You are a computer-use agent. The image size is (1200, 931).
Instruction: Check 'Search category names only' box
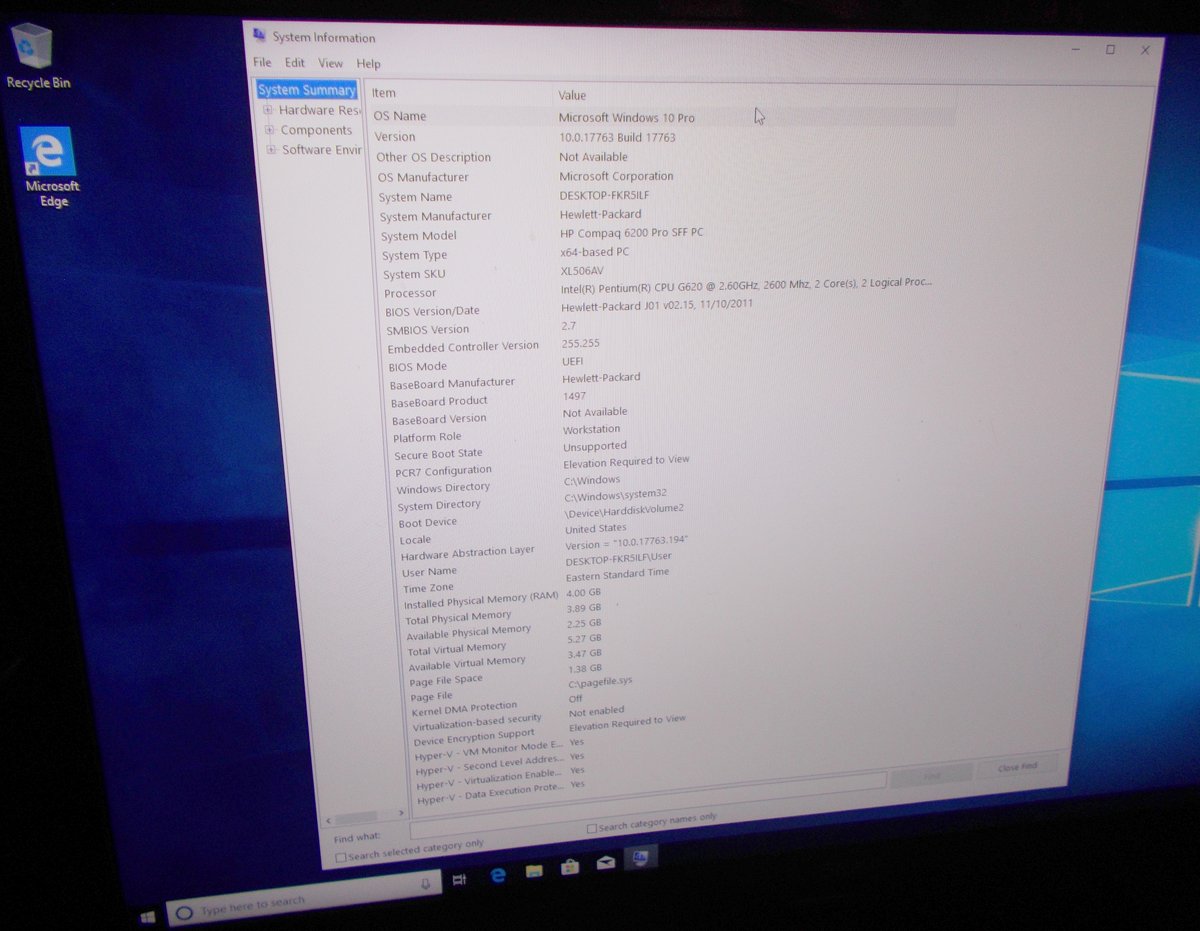tap(592, 828)
